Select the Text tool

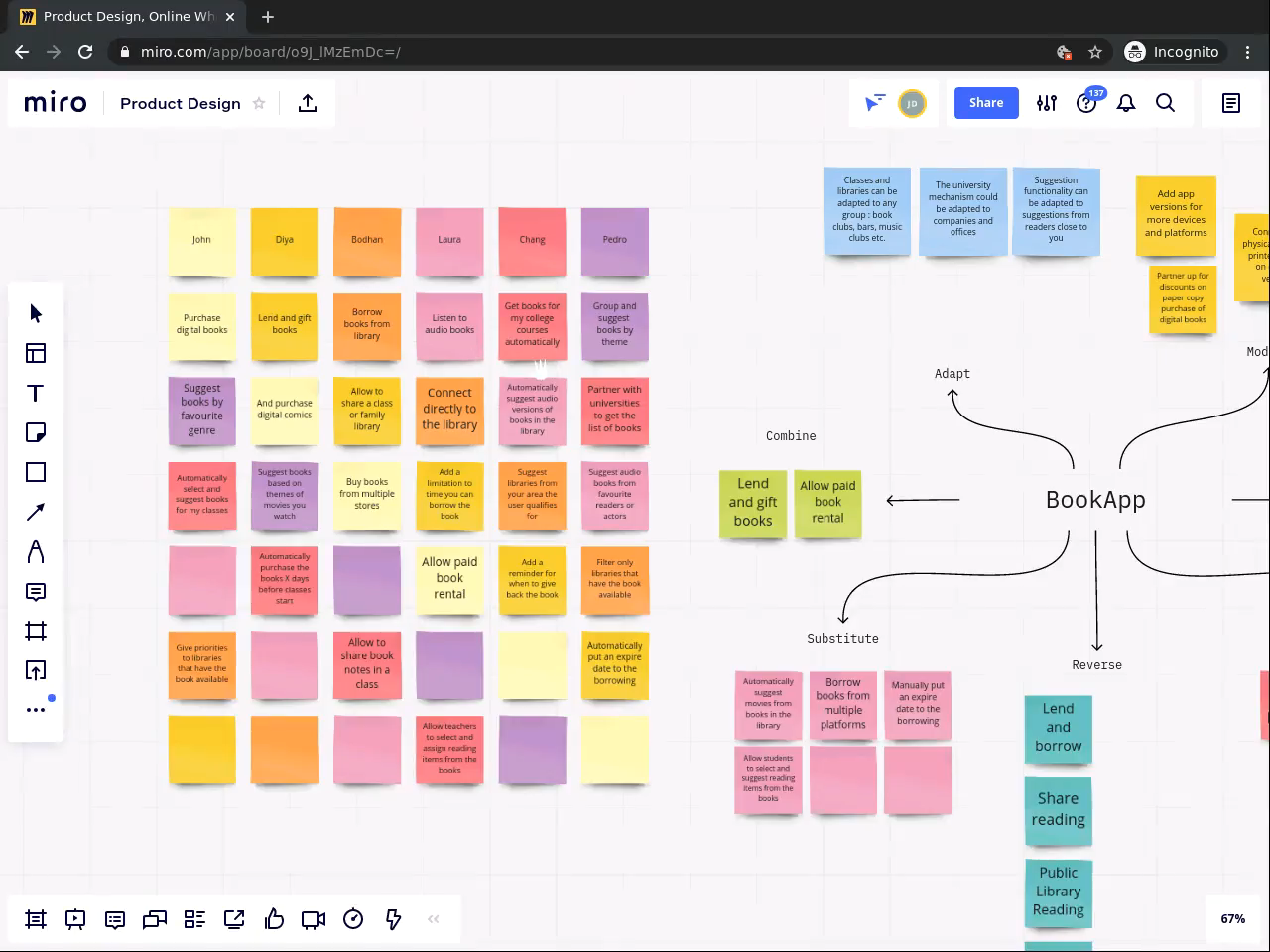pos(36,393)
